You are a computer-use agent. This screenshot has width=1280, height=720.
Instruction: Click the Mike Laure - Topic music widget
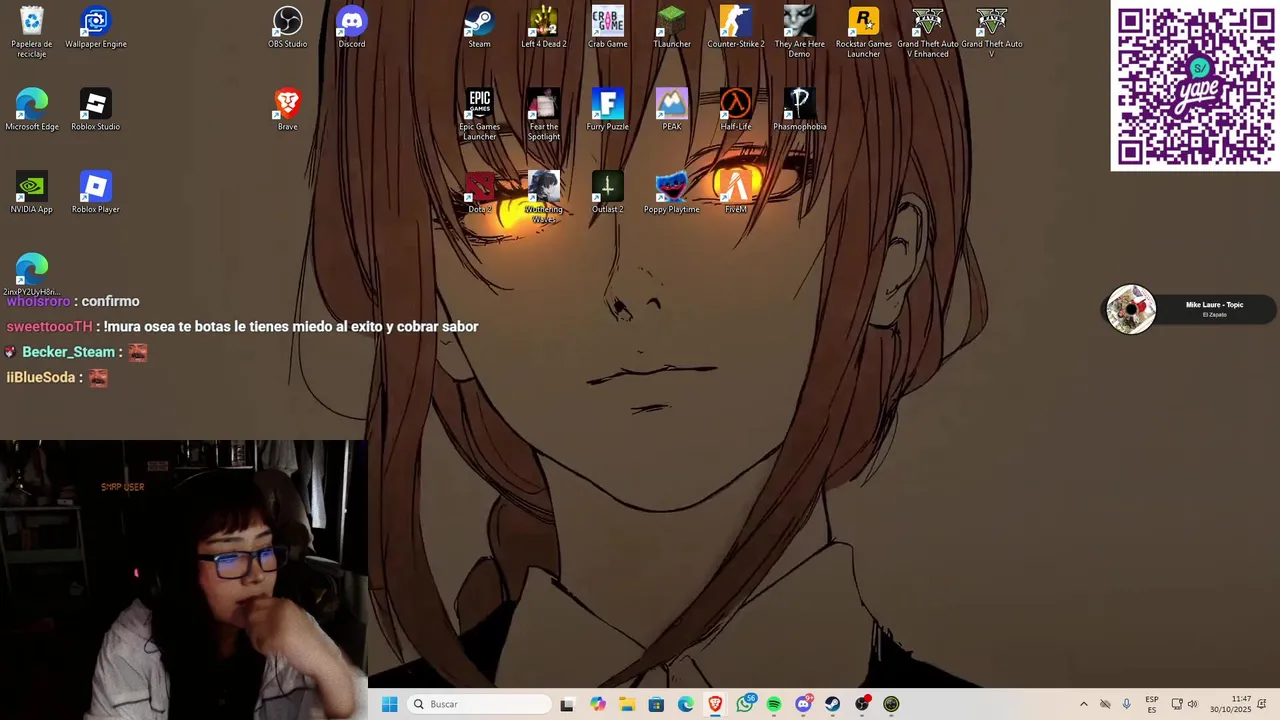coord(1189,310)
